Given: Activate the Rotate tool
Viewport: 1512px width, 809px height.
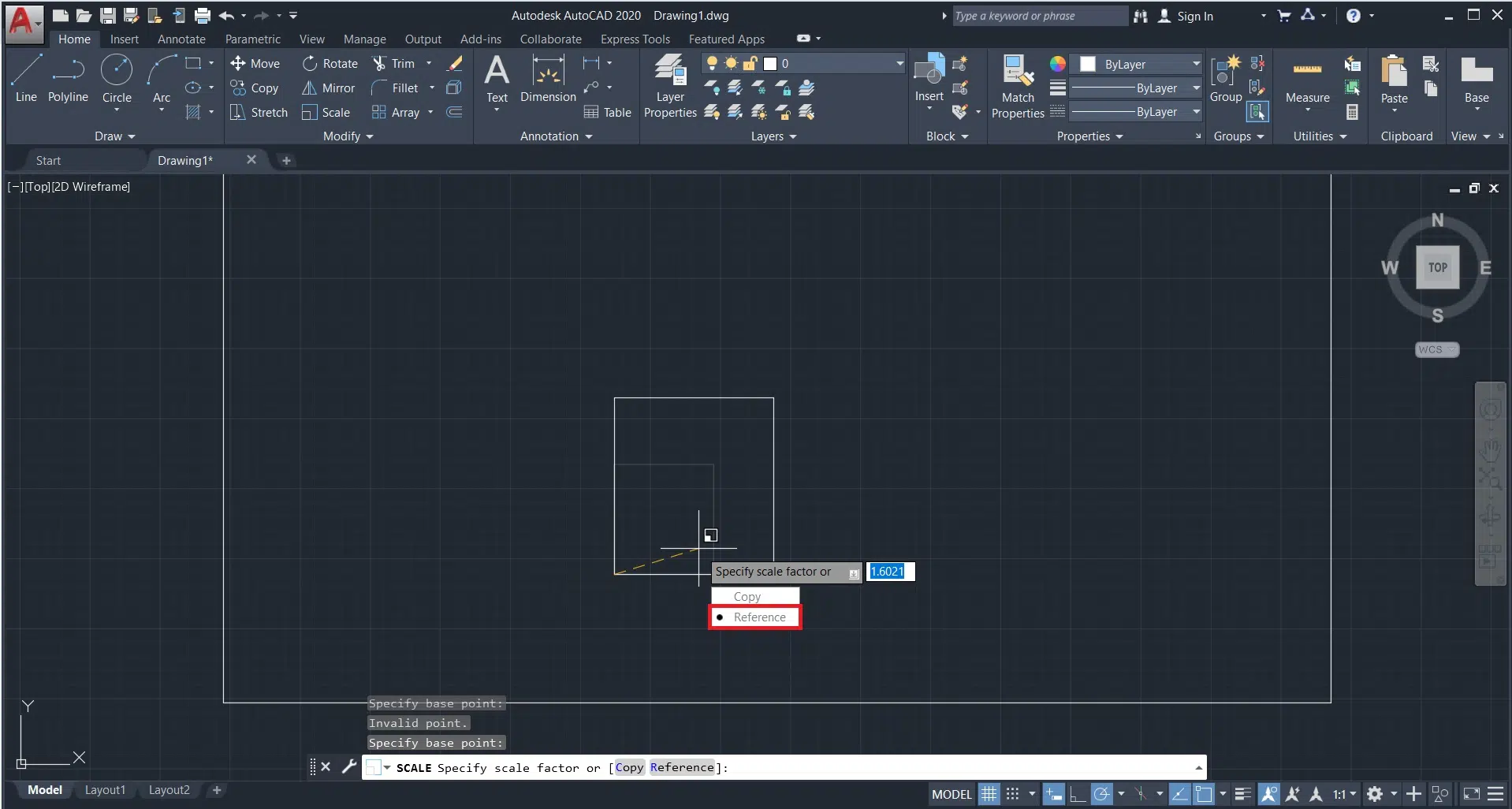Looking at the screenshot, I should [x=330, y=63].
